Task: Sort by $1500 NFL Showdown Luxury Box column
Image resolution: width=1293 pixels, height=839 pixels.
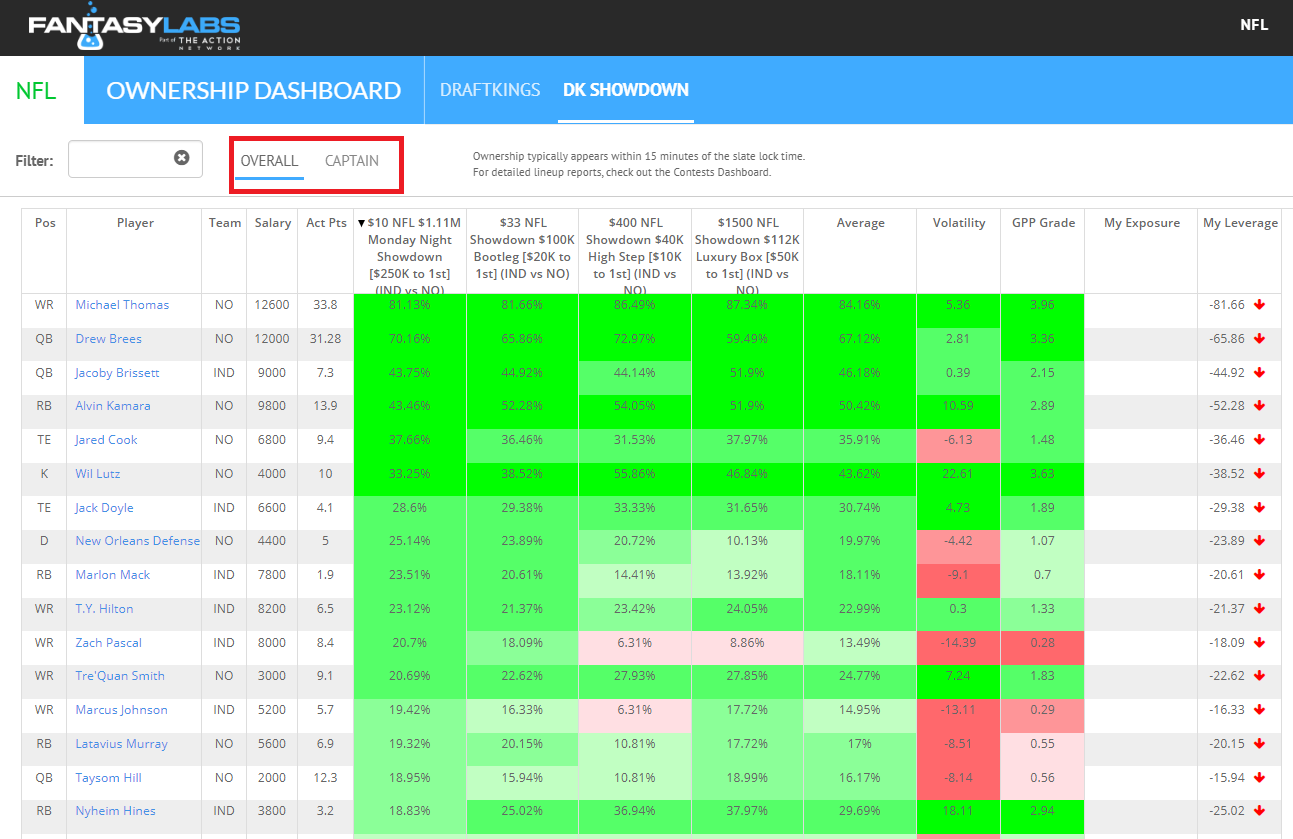Action: click(x=746, y=249)
